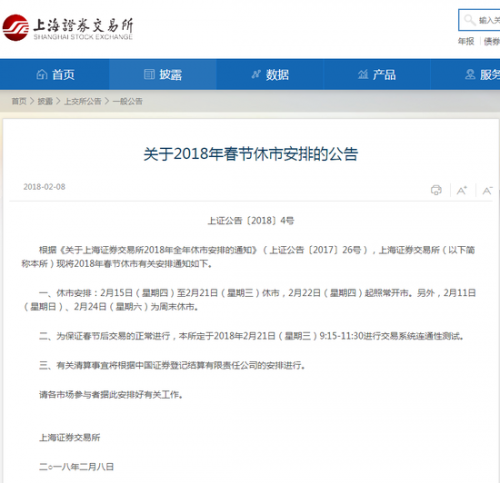Go to 上交所公告 in the breadcrumb
The image size is (500, 483).
pos(83,101)
